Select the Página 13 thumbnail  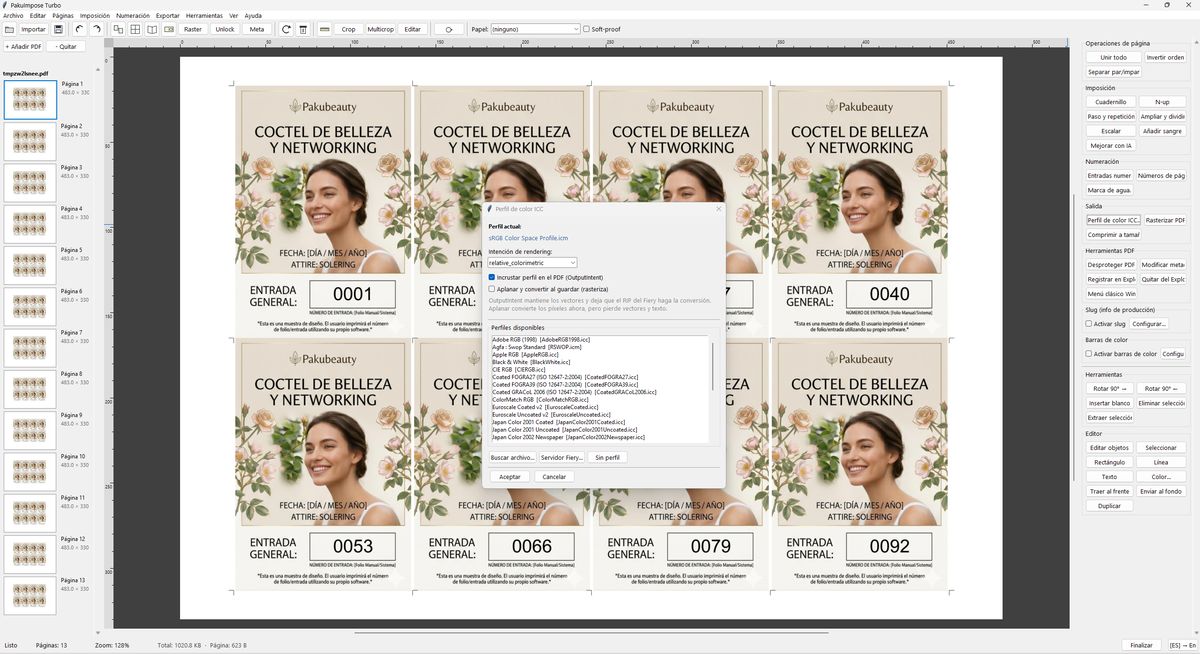point(30,595)
